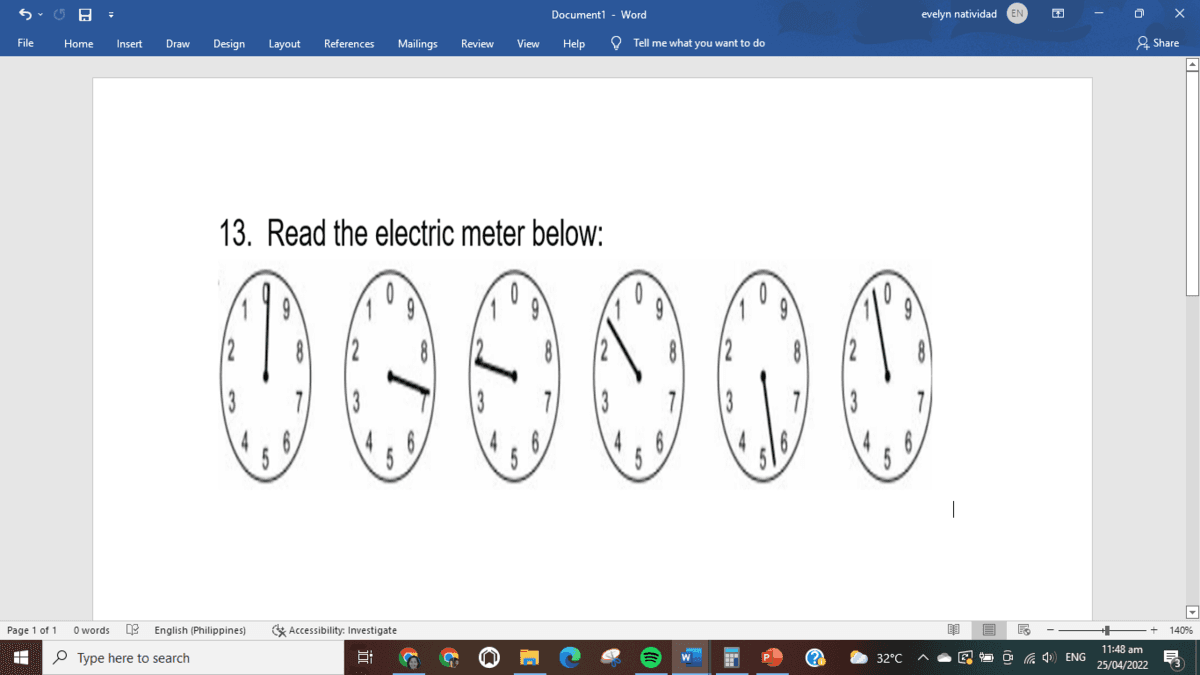This screenshot has width=1200, height=675.
Task: Open Spotify from the taskbar
Action: 650,657
